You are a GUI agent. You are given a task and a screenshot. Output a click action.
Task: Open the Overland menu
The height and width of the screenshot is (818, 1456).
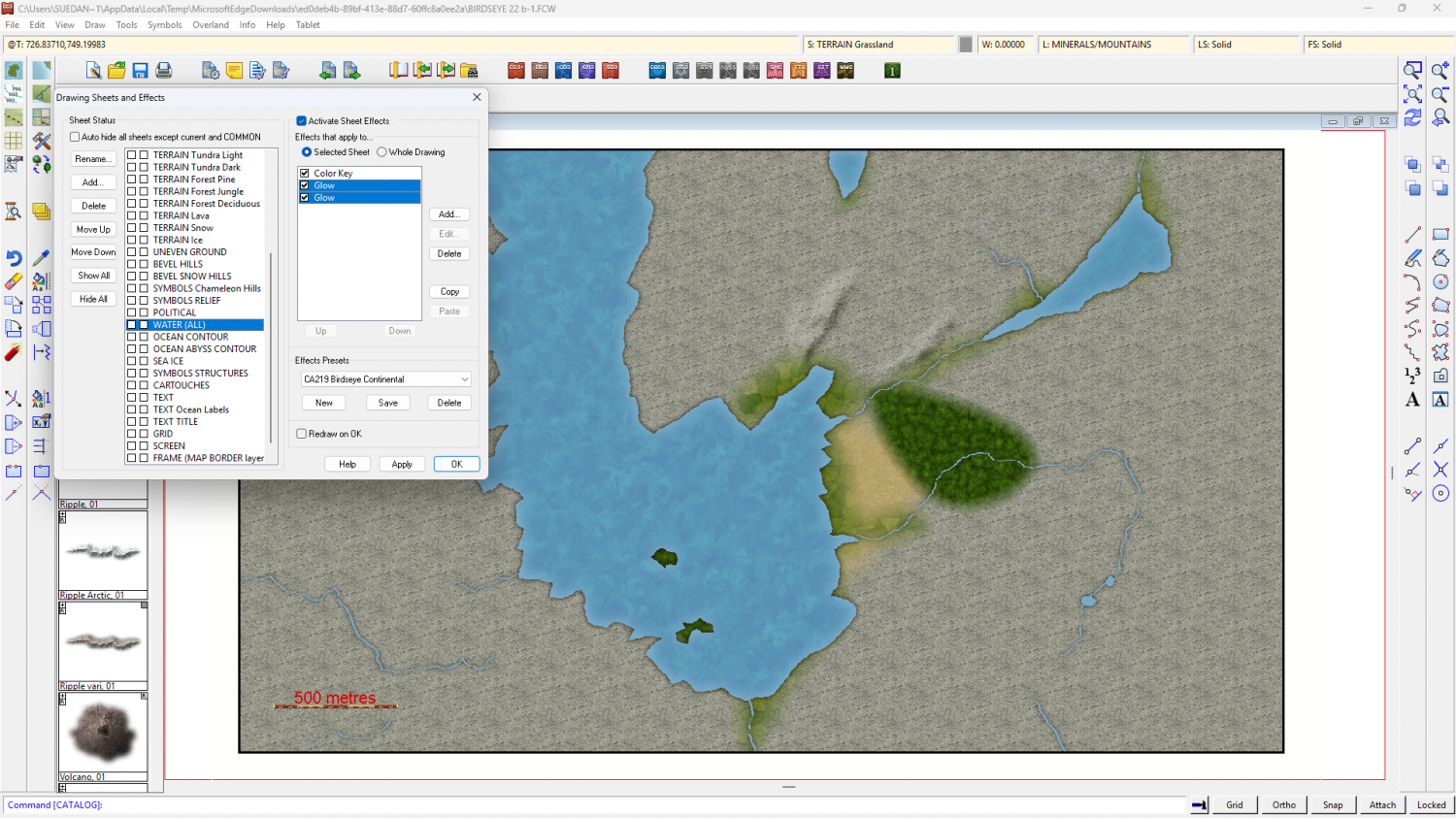tap(211, 25)
